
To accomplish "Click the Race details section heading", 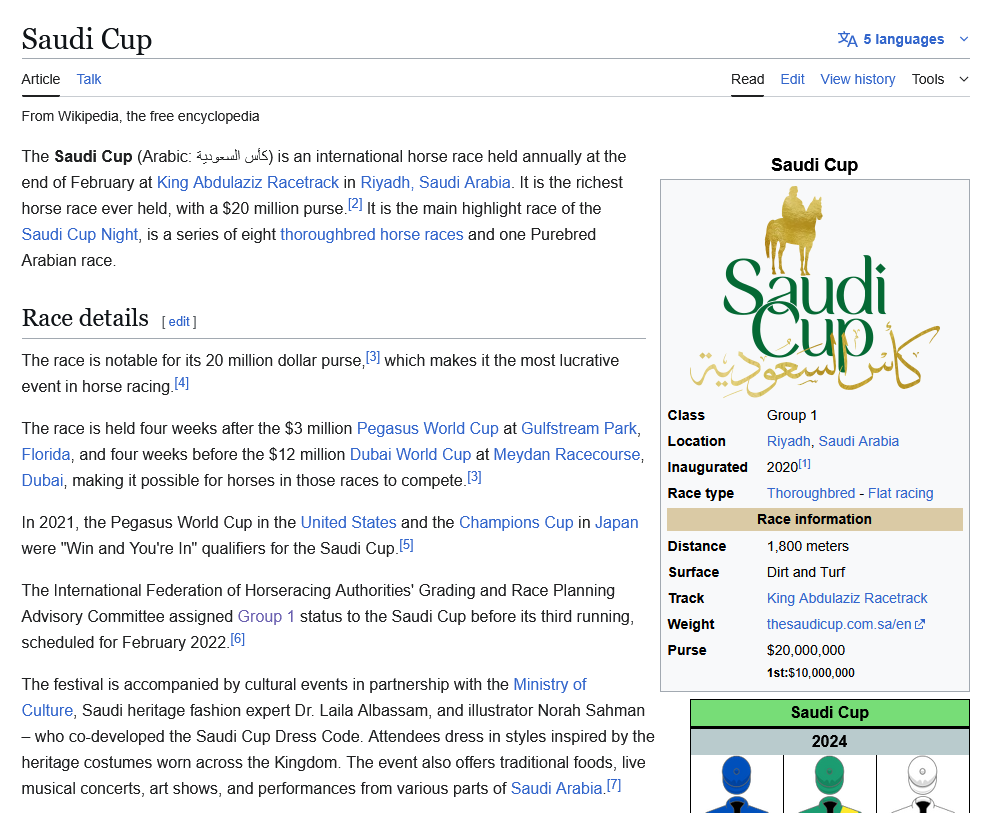I will [85, 318].
